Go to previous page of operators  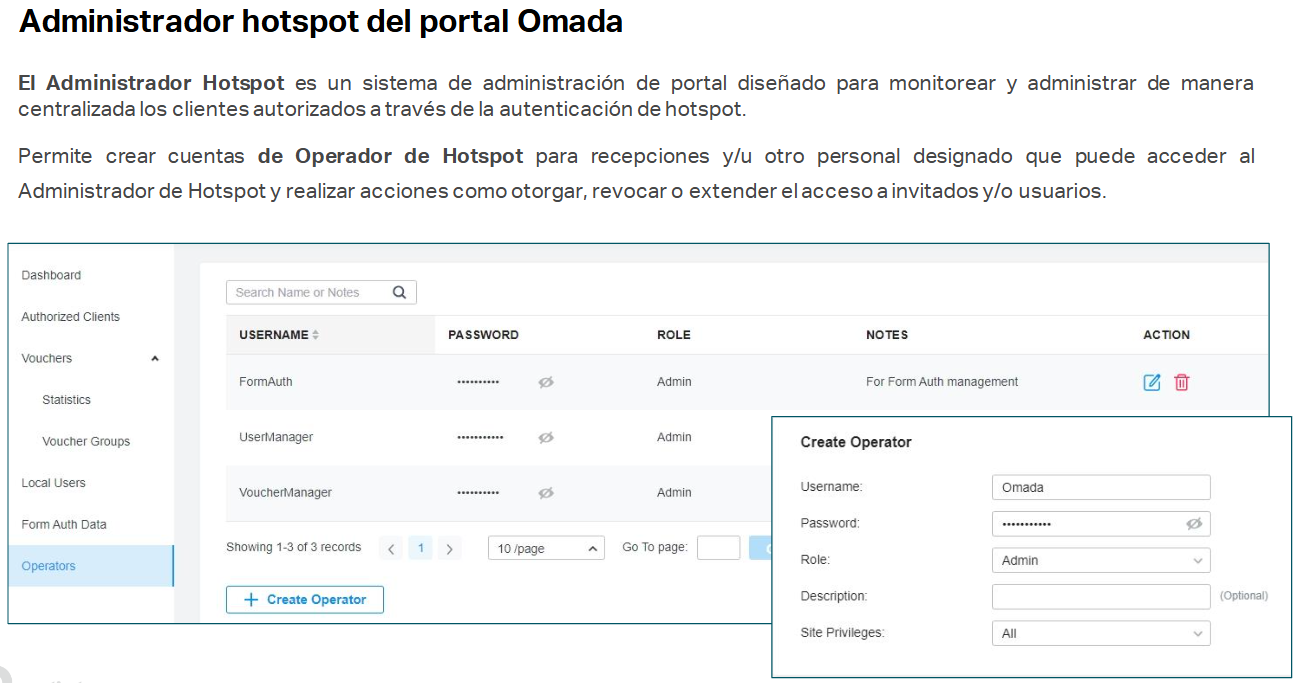click(391, 548)
